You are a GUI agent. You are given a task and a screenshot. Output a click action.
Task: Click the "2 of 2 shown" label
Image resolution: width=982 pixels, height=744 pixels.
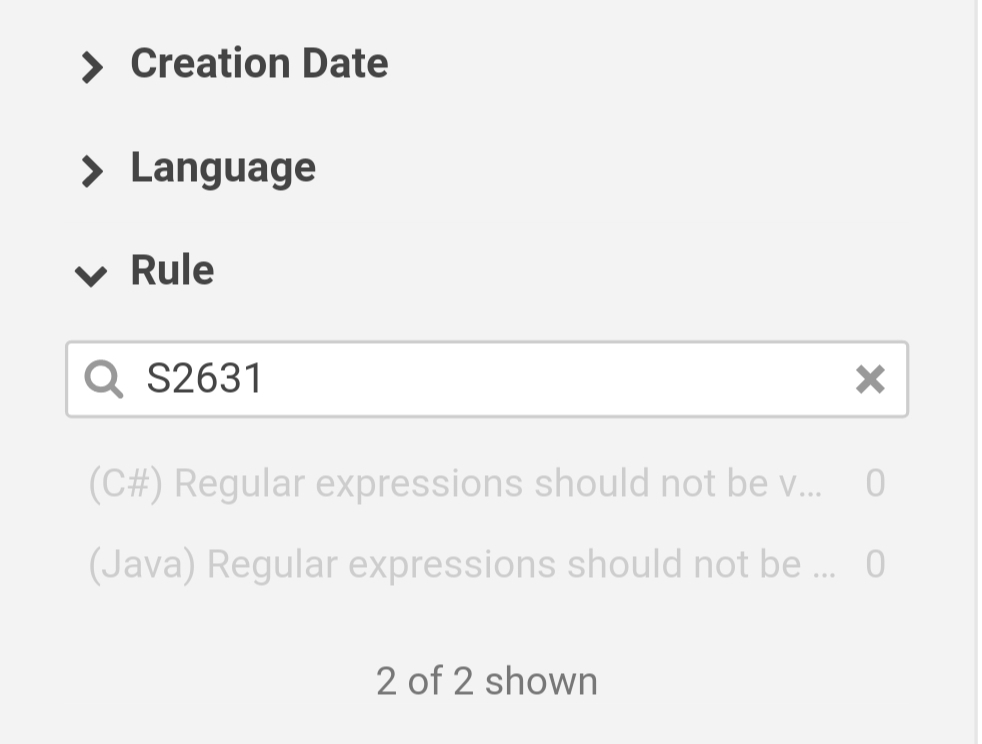487,681
